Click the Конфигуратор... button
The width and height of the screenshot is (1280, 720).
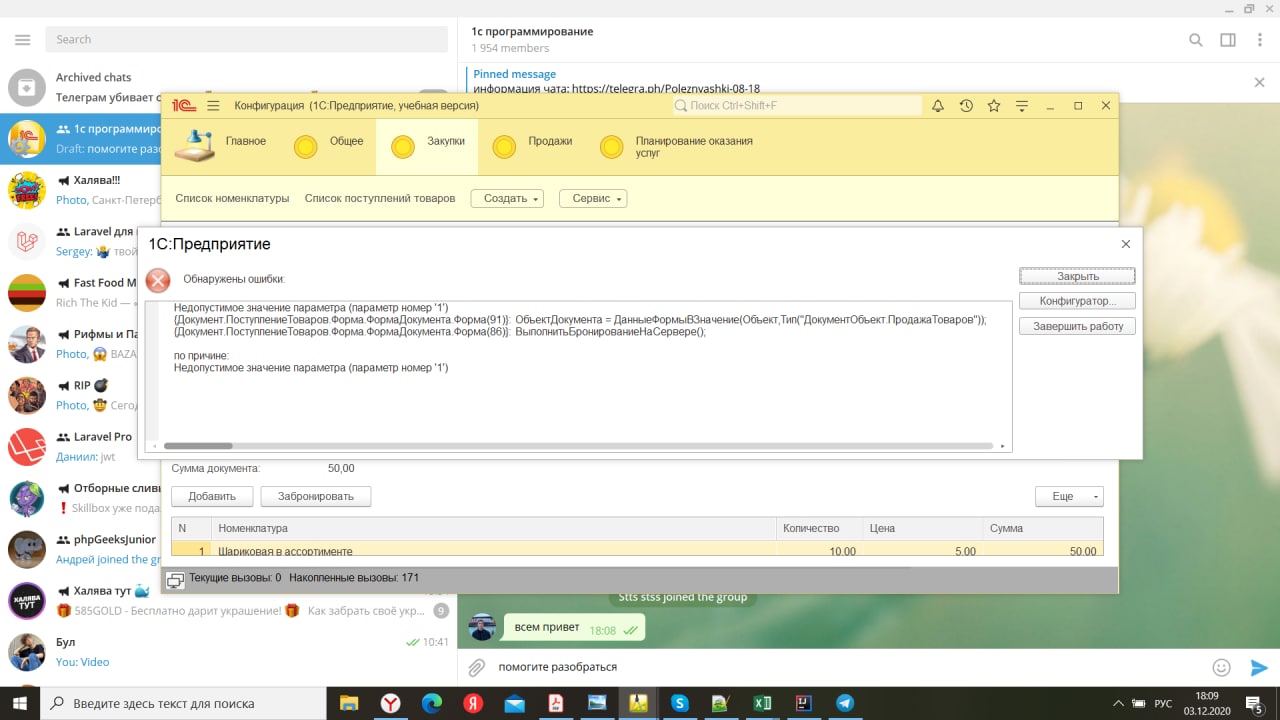[1077, 301]
